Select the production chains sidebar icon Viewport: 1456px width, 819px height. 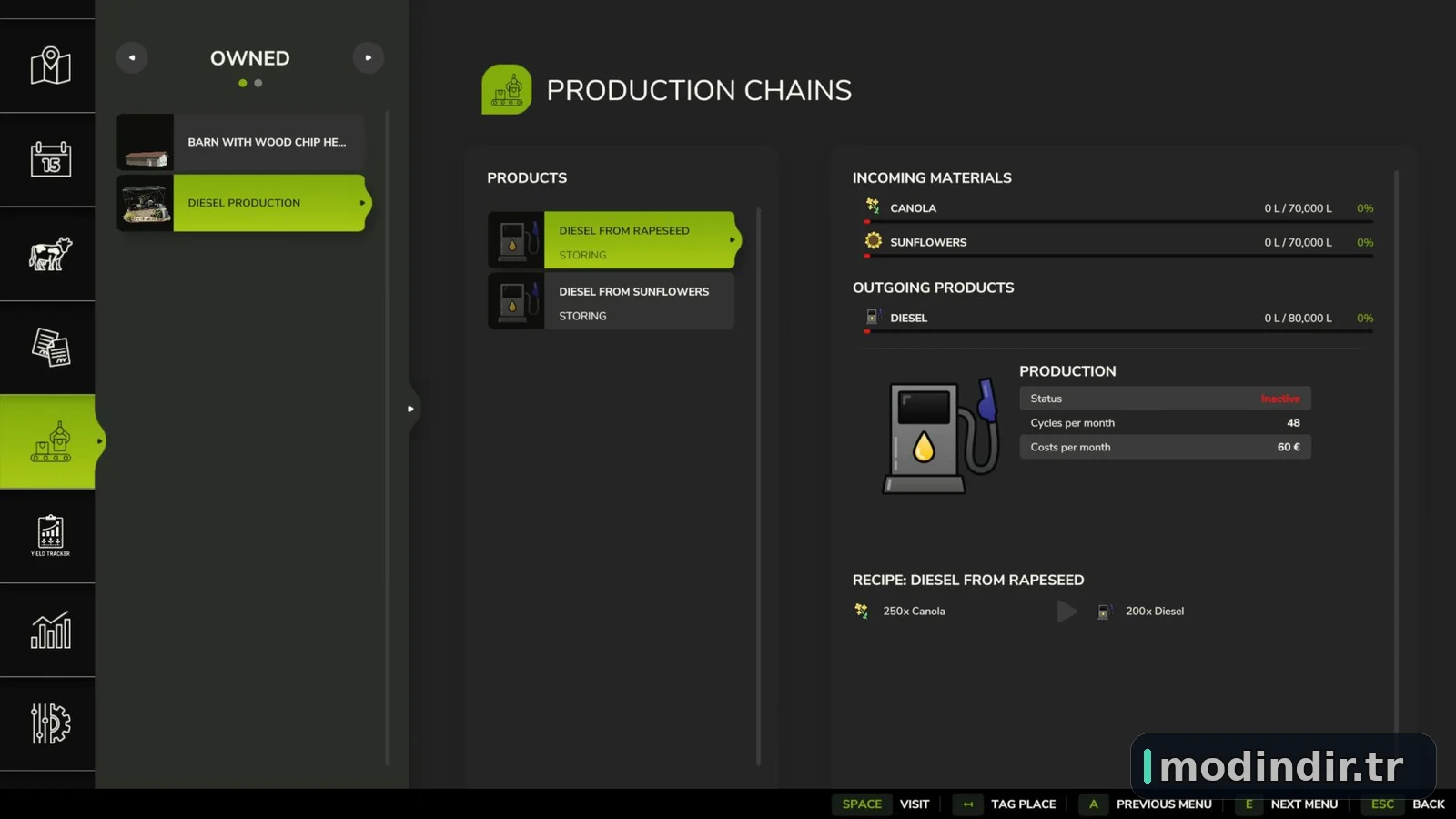50,441
